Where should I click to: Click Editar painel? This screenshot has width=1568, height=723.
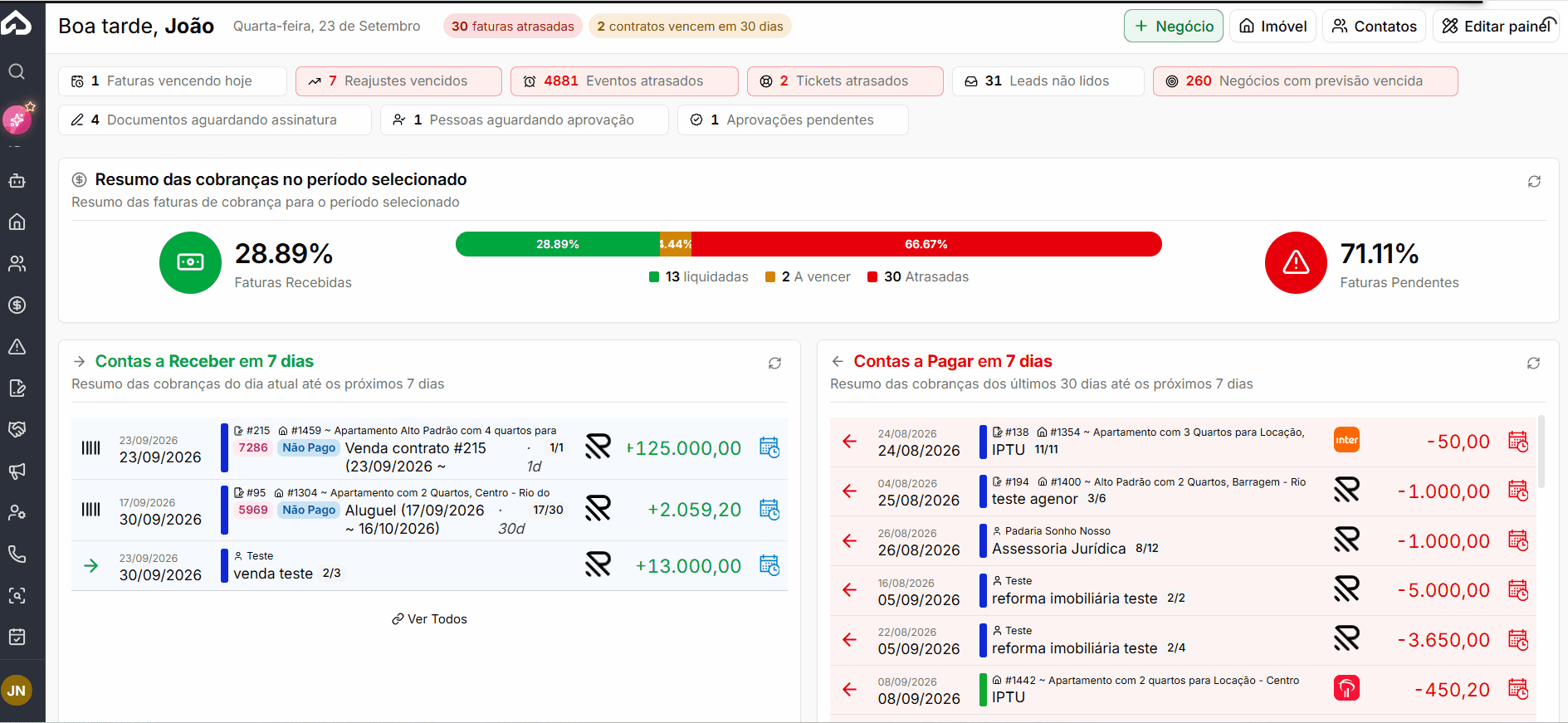[x=1496, y=26]
